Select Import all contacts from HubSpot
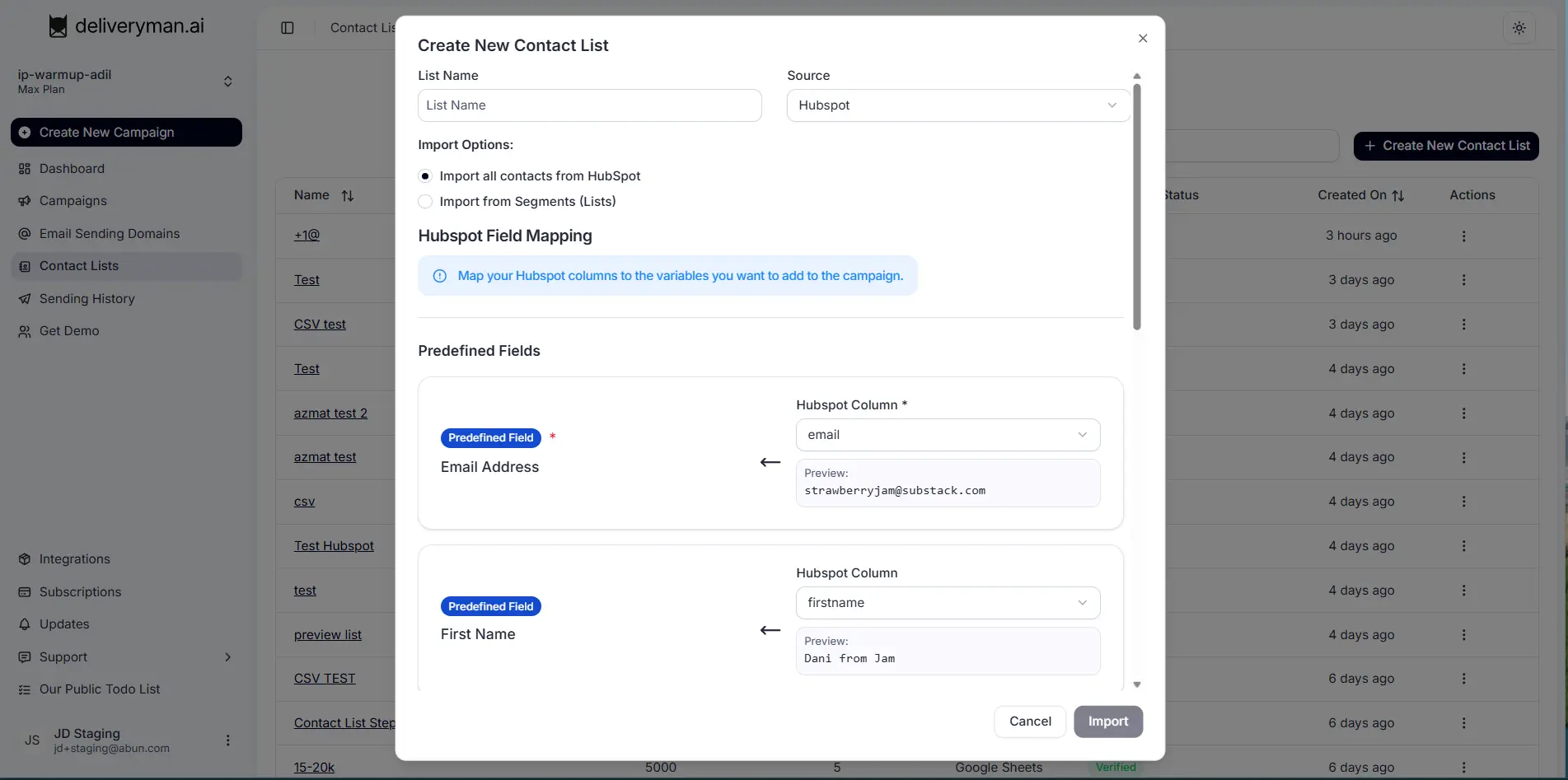Viewport: 1568px width, 780px height. click(425, 176)
